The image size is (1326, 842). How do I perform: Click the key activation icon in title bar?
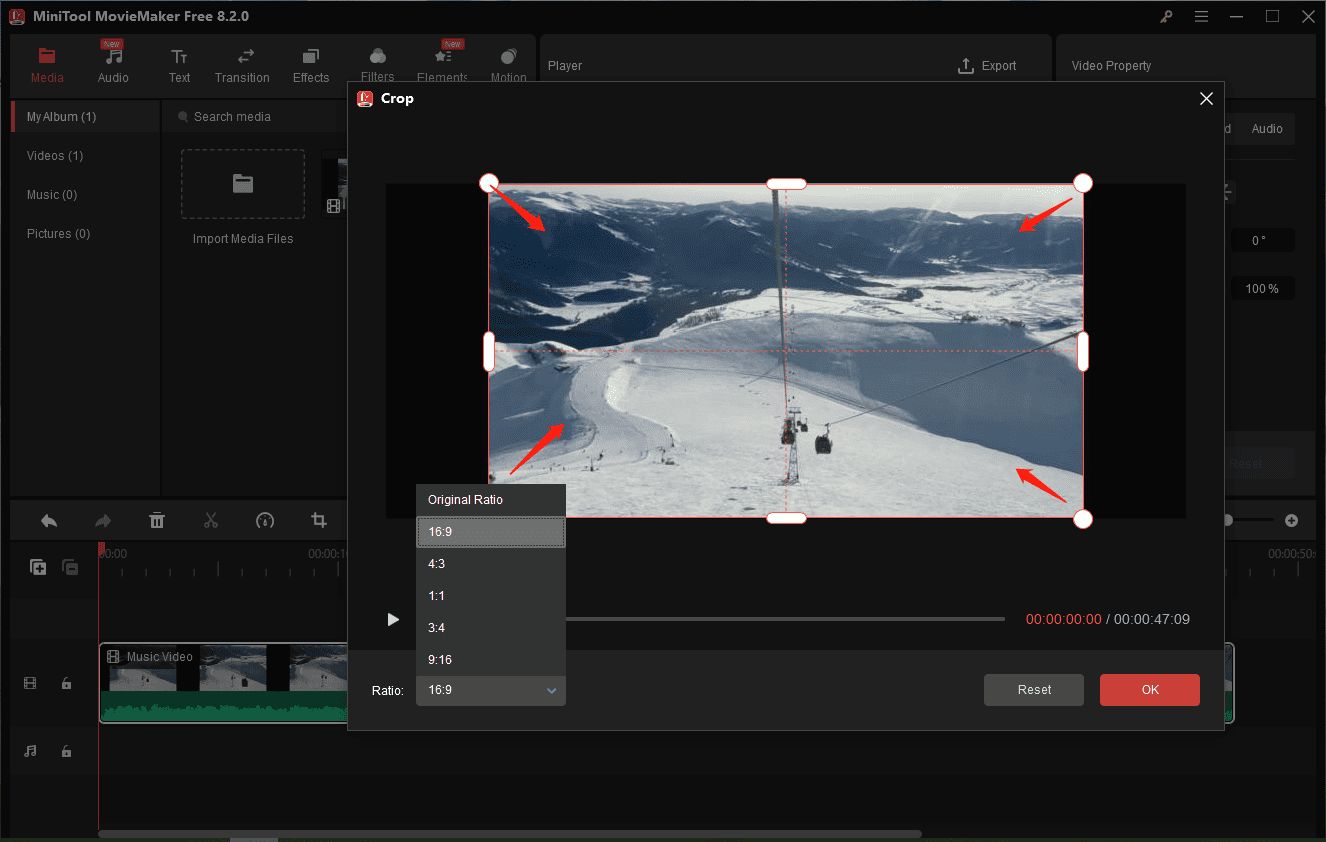click(x=1166, y=16)
